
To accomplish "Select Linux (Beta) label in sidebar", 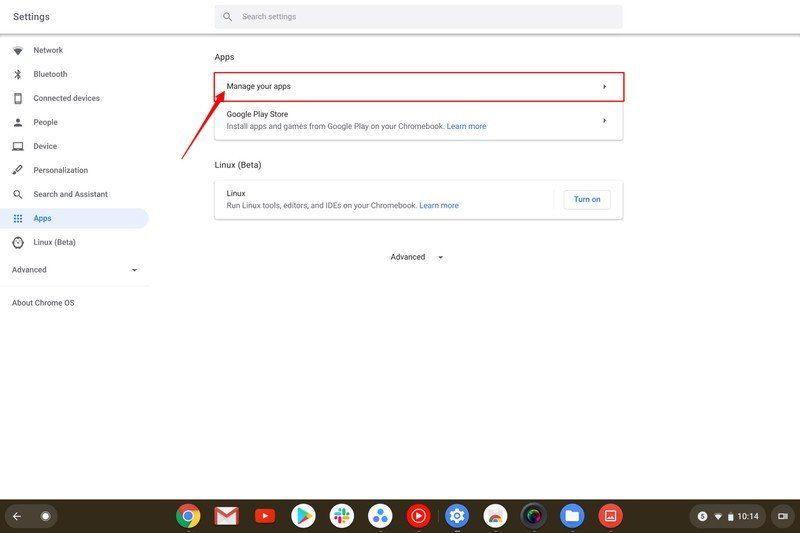I will point(54,242).
